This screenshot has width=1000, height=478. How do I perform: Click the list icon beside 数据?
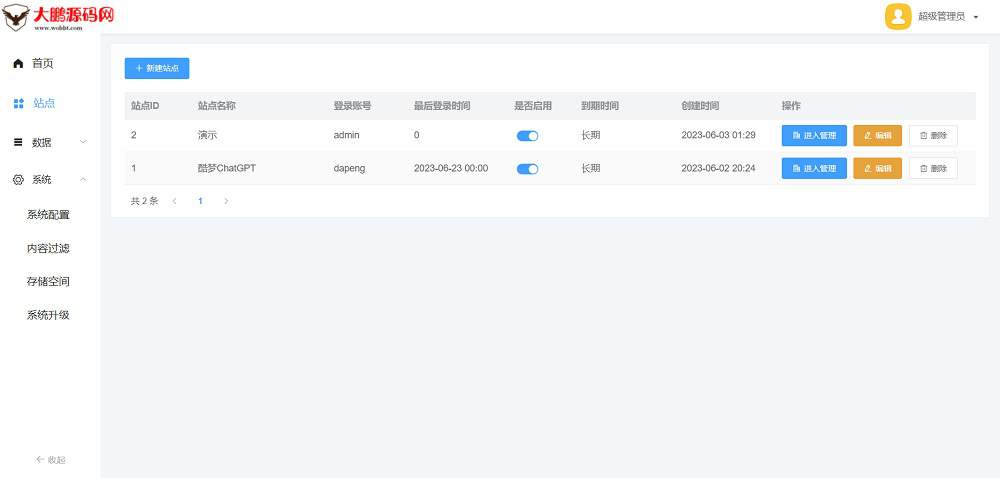[x=18, y=142]
